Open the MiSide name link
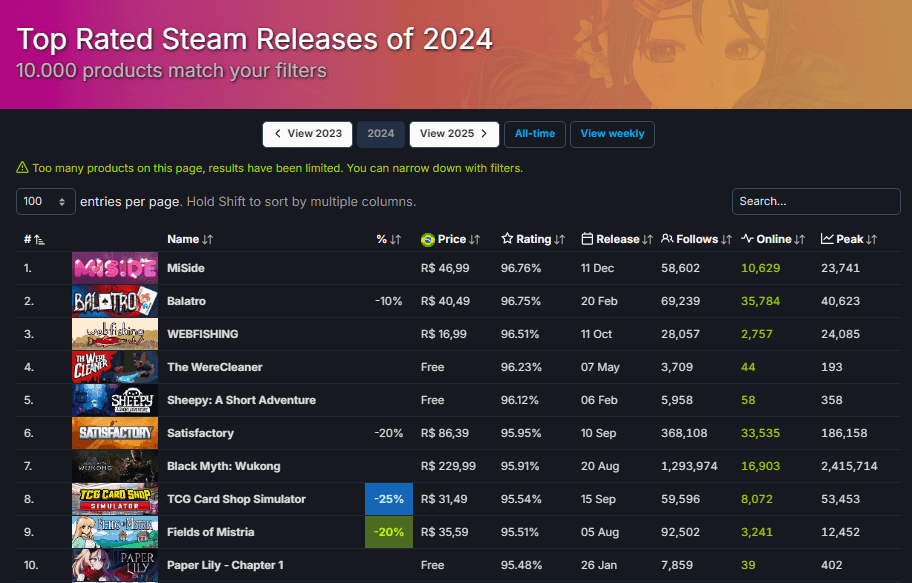912x583 pixels. point(186,268)
